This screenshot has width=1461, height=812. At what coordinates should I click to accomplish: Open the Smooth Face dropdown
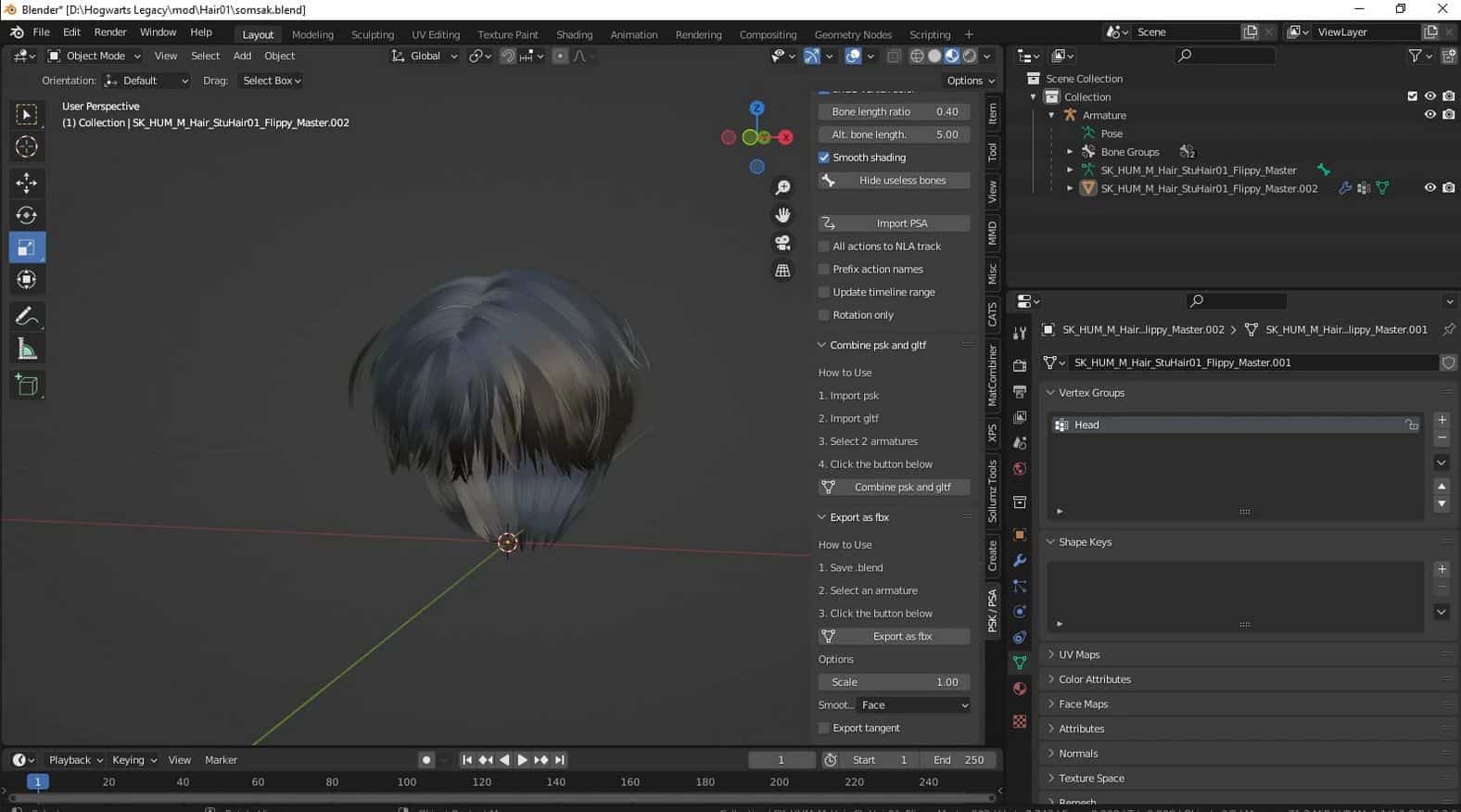point(914,705)
